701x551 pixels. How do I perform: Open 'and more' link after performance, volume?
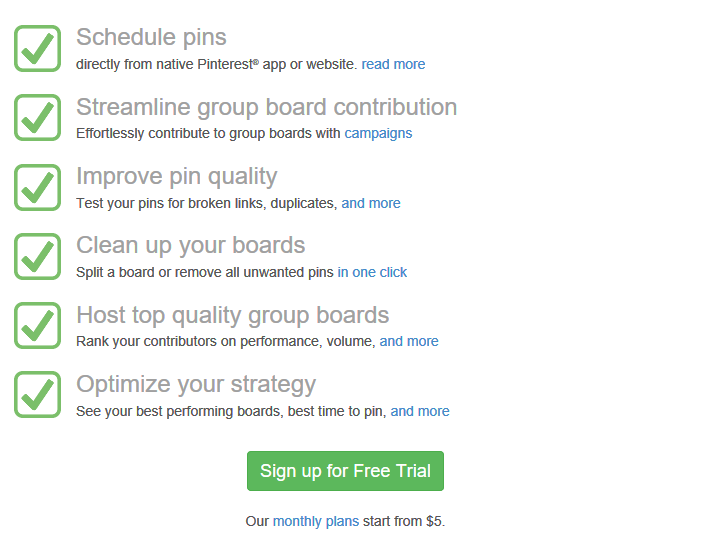point(409,341)
